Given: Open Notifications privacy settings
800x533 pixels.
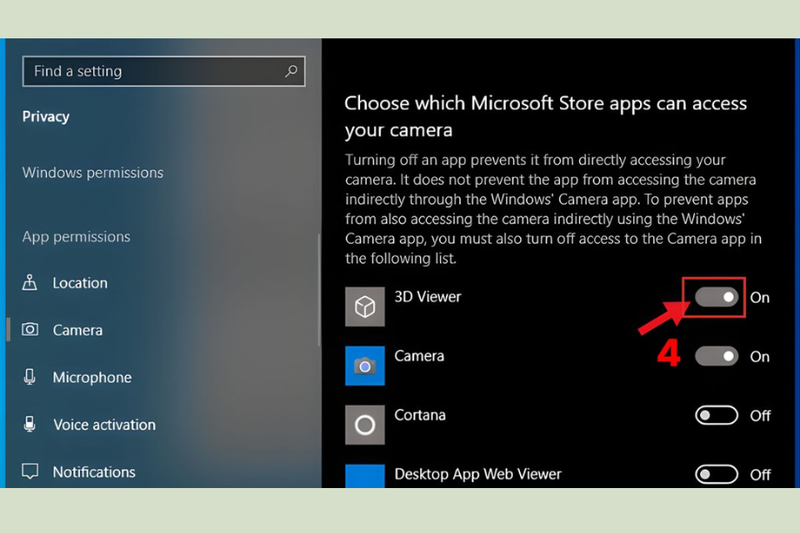Looking at the screenshot, I should tap(94, 472).
